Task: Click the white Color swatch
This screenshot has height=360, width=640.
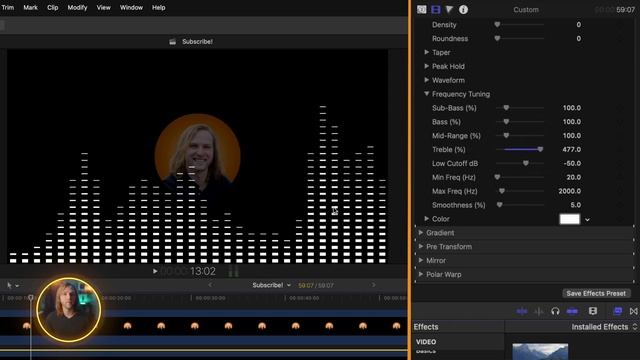Action: [569, 219]
